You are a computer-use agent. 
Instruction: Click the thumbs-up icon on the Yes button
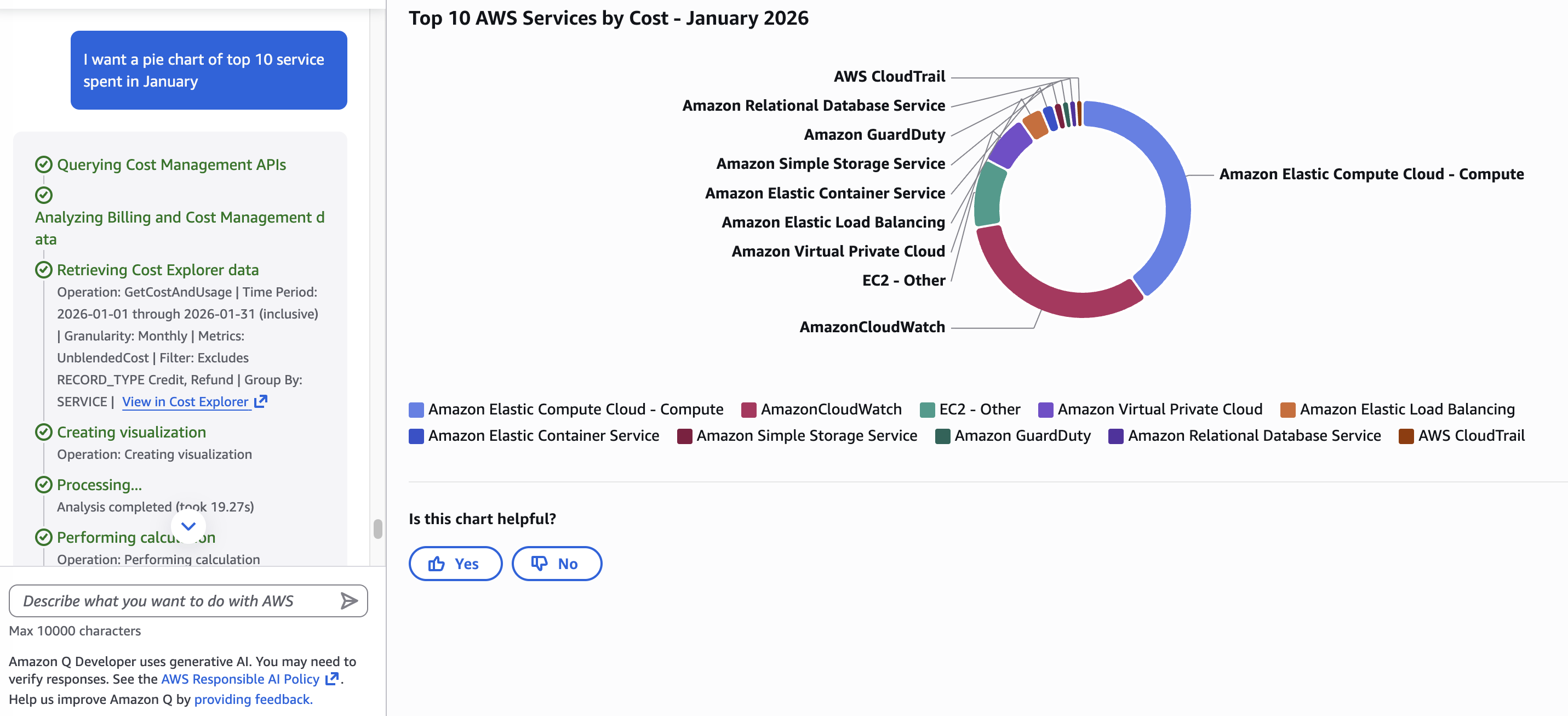[x=438, y=564]
